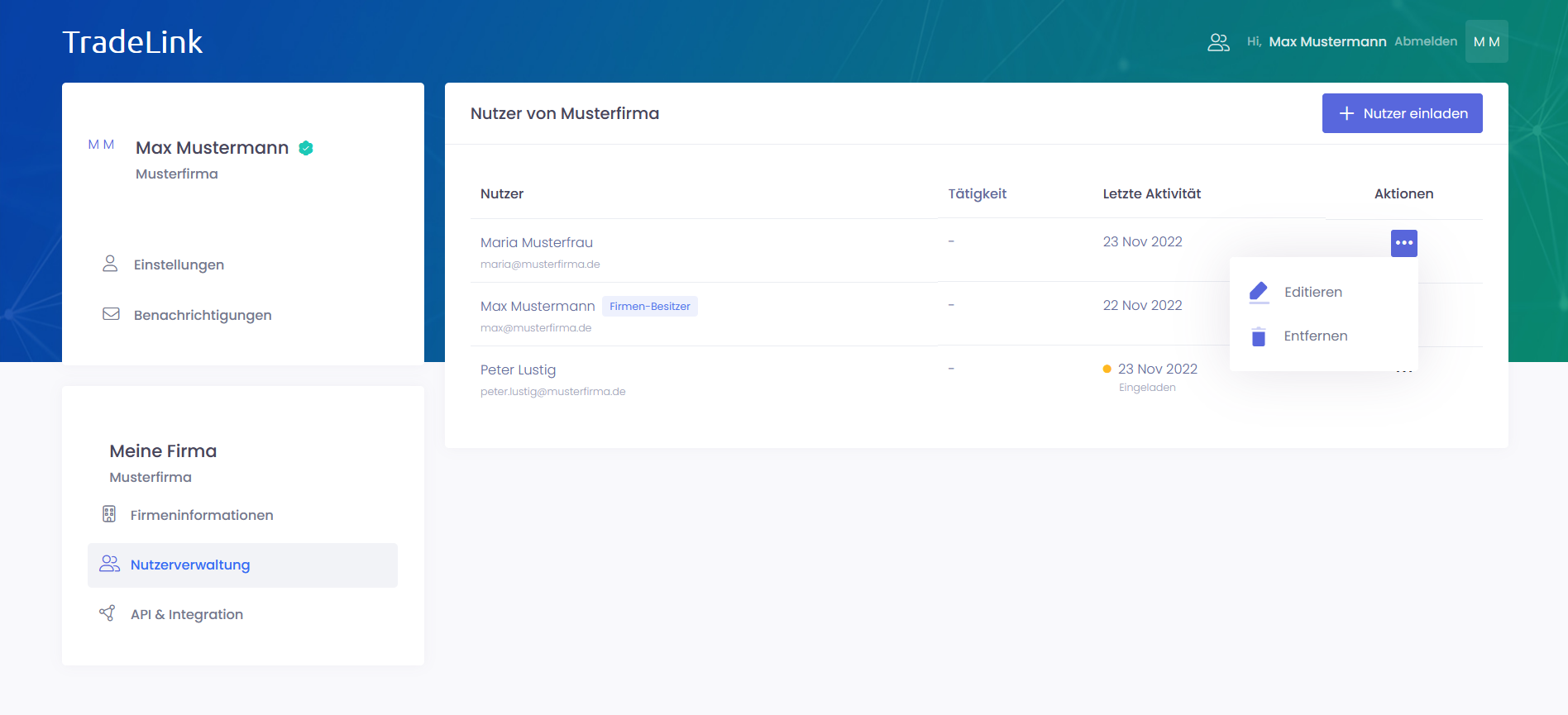Click the TradeLink logo
The width and height of the screenshot is (1568, 715).
[x=132, y=42]
